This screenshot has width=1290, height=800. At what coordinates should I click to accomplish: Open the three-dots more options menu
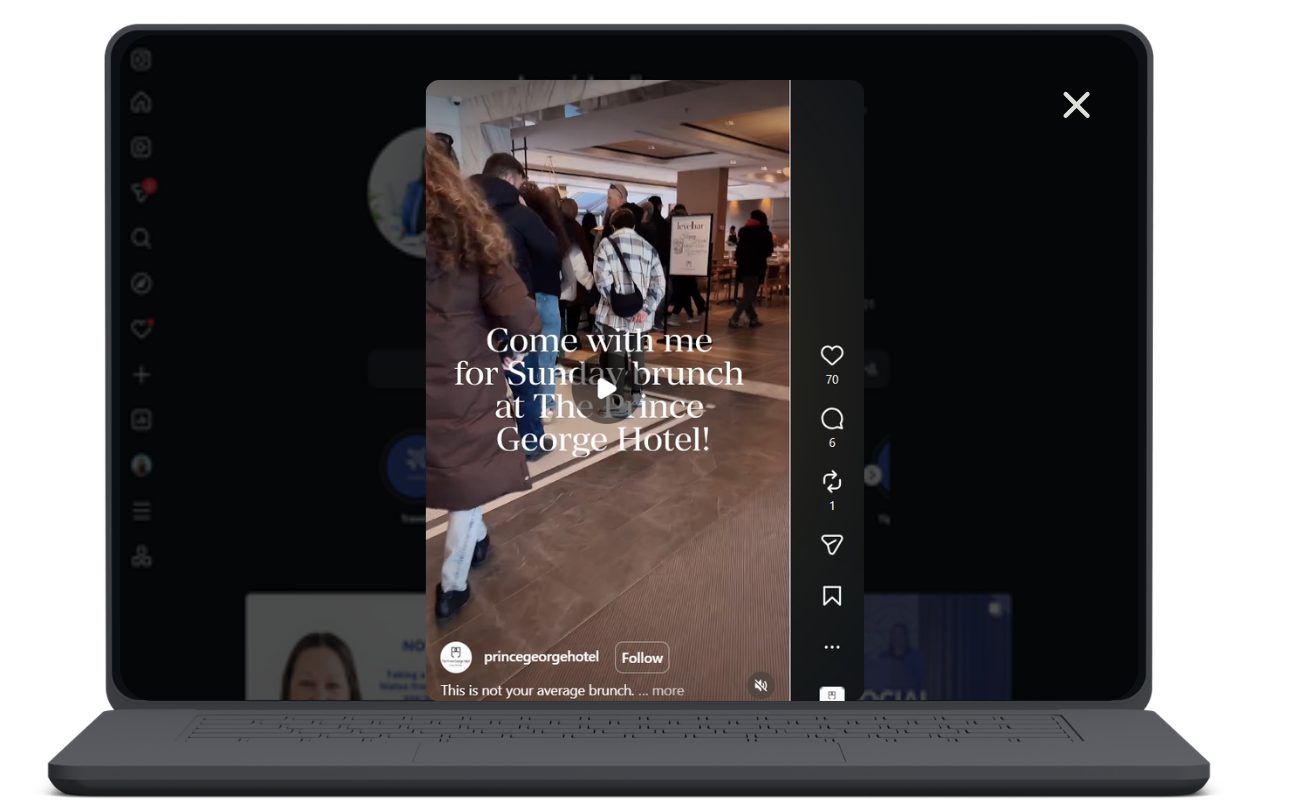[x=832, y=647]
